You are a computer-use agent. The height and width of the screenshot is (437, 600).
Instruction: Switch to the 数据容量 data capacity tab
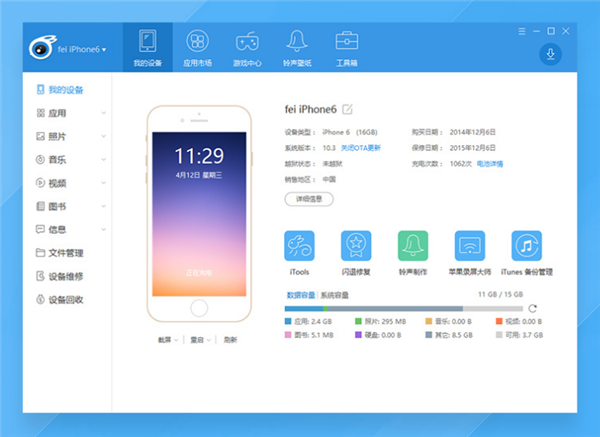coord(301,295)
